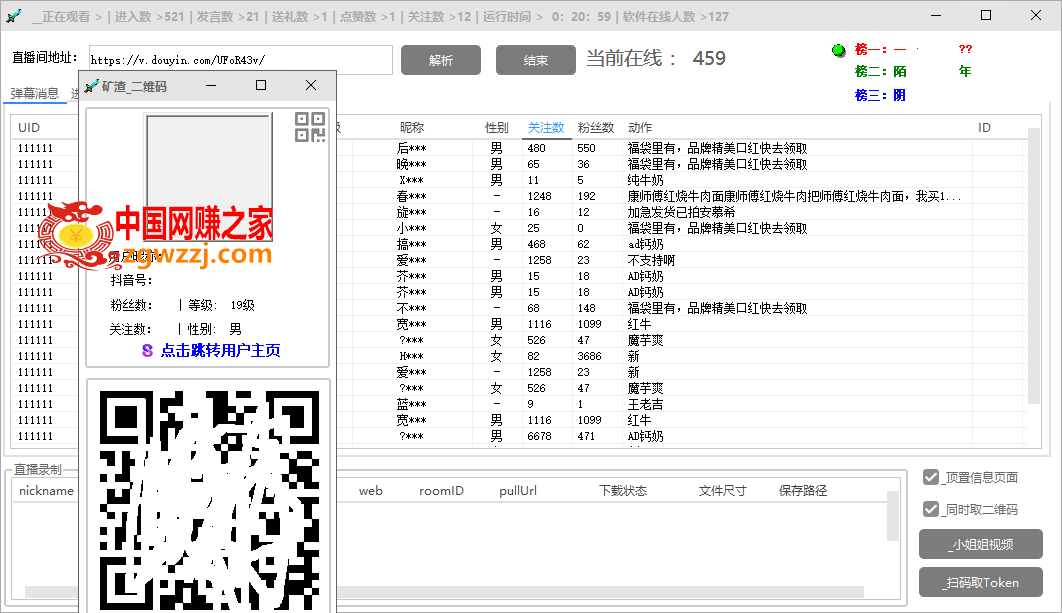Image resolution: width=1062 pixels, height=613 pixels.
Task: Click the 等级 19级 text in QR window
Action: 221,305
